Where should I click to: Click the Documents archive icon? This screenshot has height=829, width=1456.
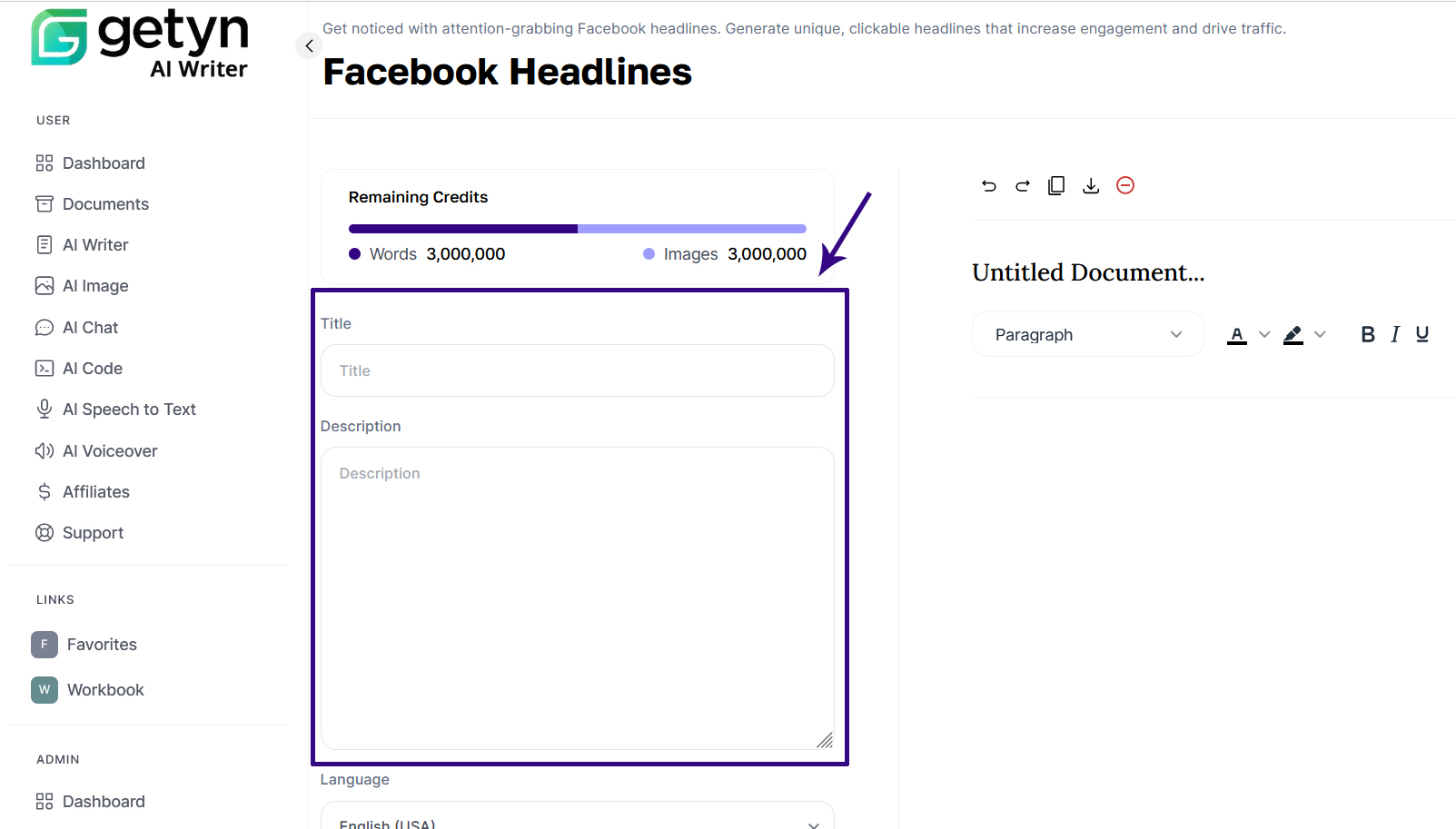(x=45, y=204)
